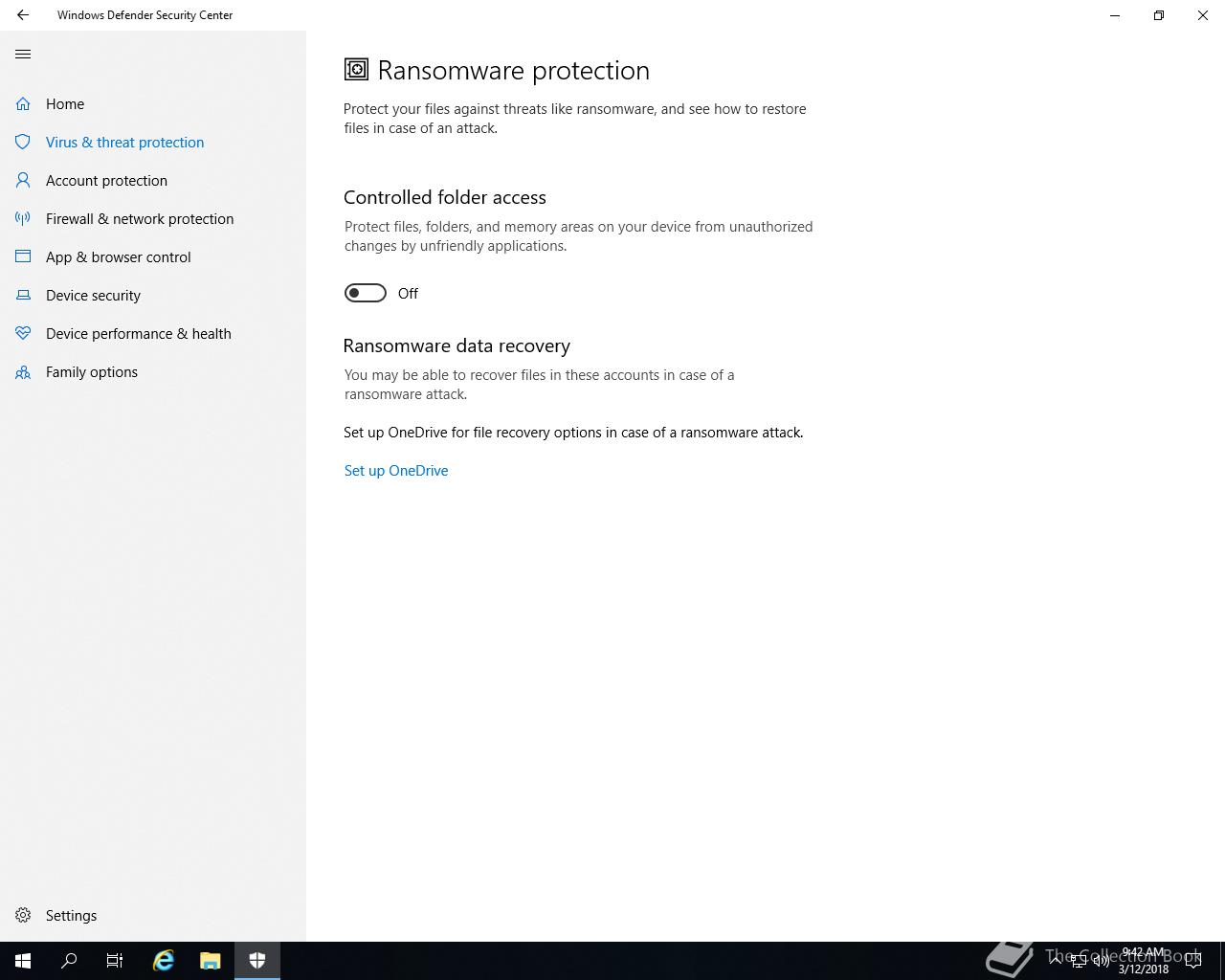Open the Windows Start menu
The image size is (1225, 980).
click(23, 961)
